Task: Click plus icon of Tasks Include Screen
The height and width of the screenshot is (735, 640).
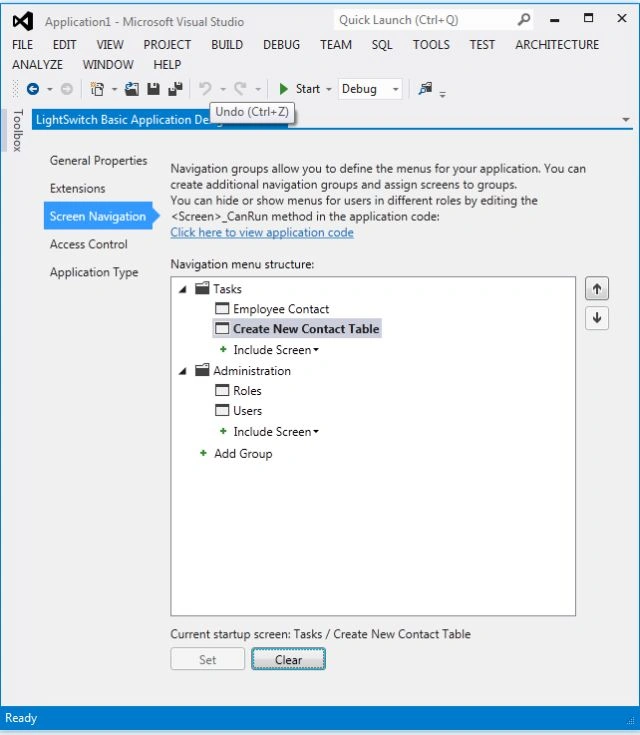Action: (x=223, y=349)
